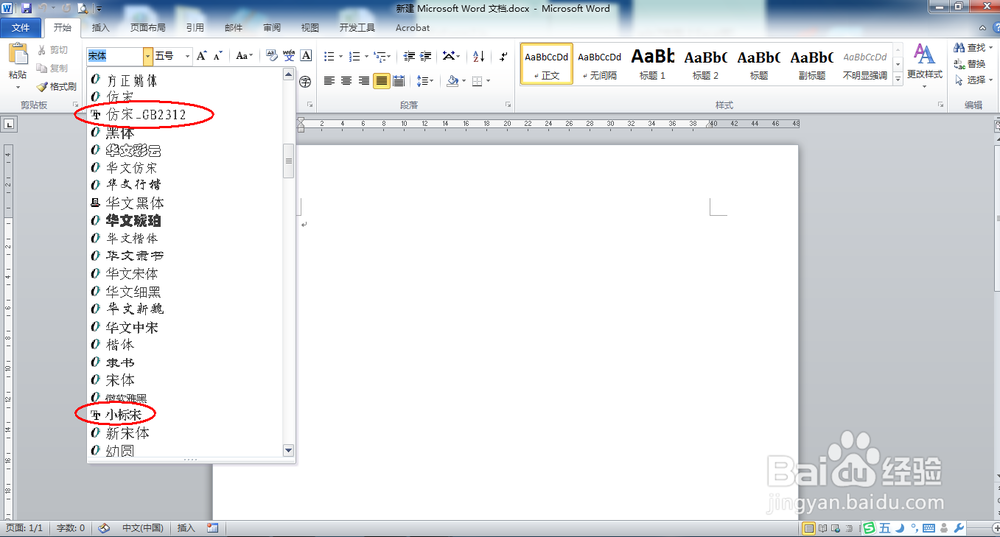The image size is (1000, 537).
Task: Apply the 标题 1 heading style
Action: pyautogui.click(x=652, y=63)
